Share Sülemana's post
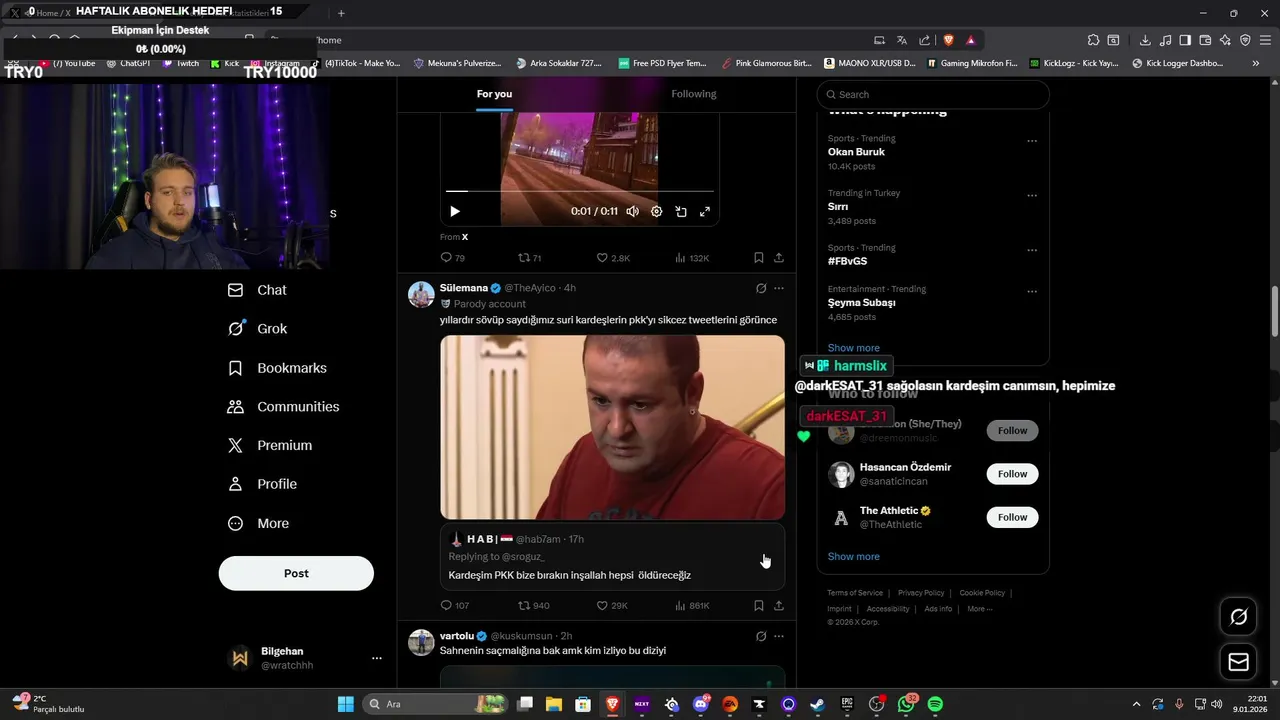 tap(779, 606)
